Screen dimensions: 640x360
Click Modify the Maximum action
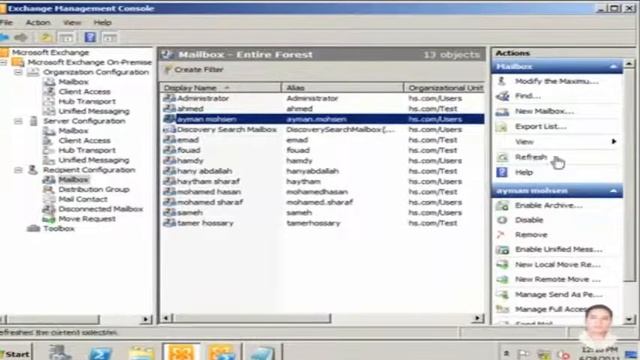(556, 81)
